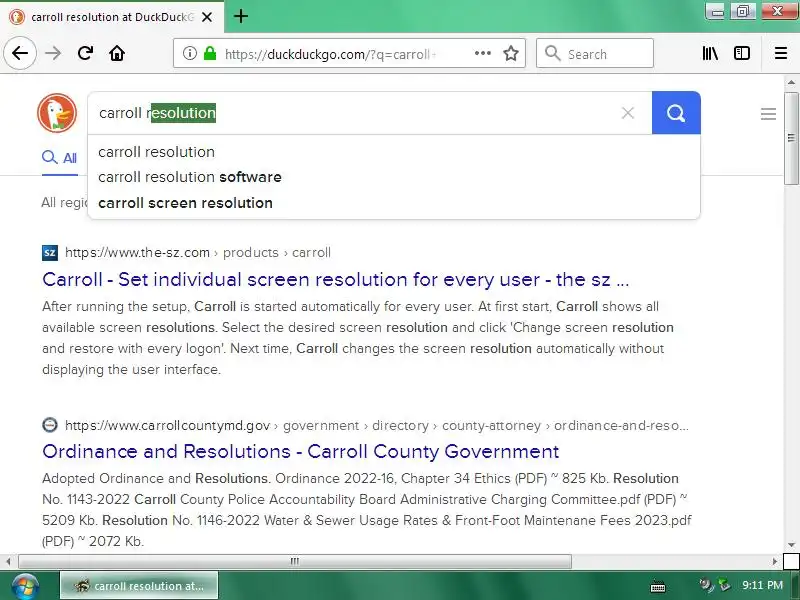
Task: Close the carroll resolution DuckDuckGo tab
Action: [207, 17]
